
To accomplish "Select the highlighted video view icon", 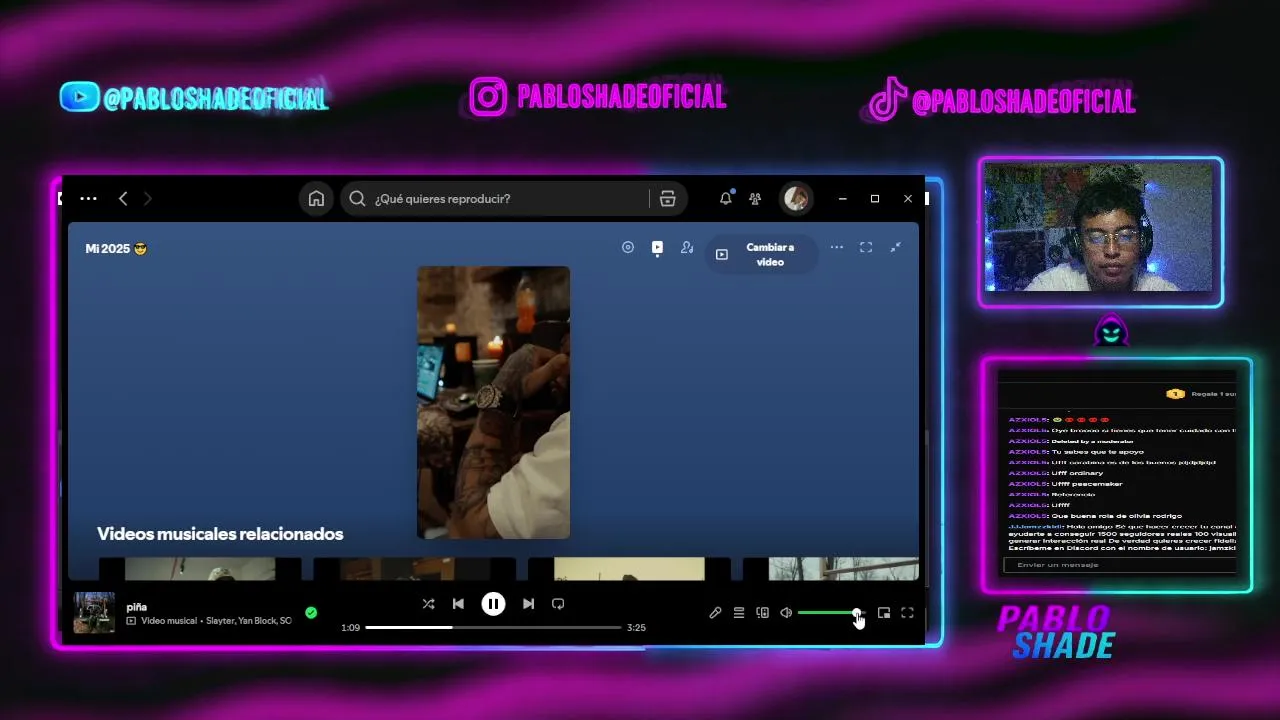I will tap(657, 248).
